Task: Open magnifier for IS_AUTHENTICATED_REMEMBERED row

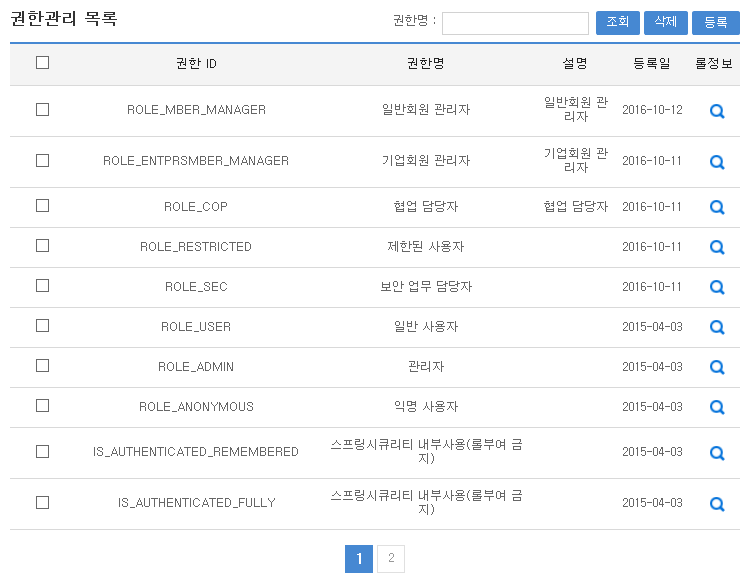Action: (x=716, y=454)
